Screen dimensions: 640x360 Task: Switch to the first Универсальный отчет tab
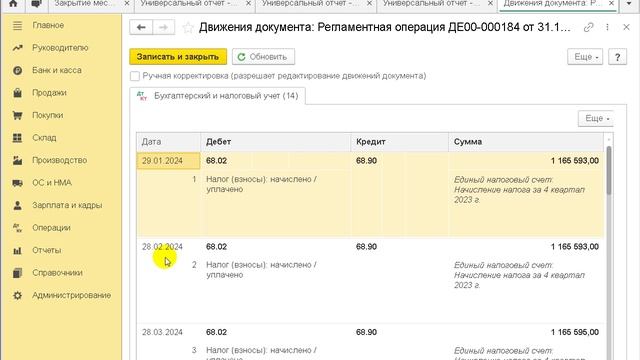pyautogui.click(x=189, y=4)
